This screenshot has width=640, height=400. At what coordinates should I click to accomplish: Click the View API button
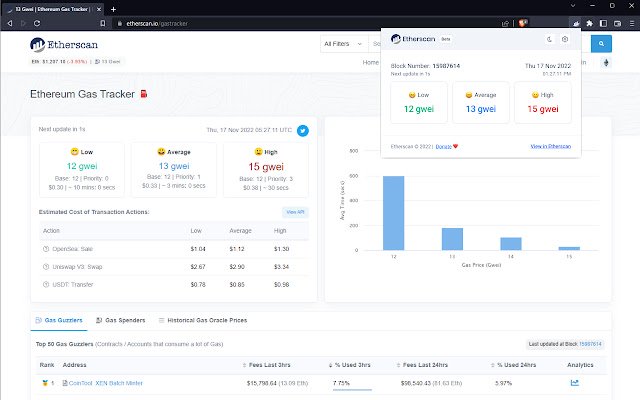pos(295,212)
